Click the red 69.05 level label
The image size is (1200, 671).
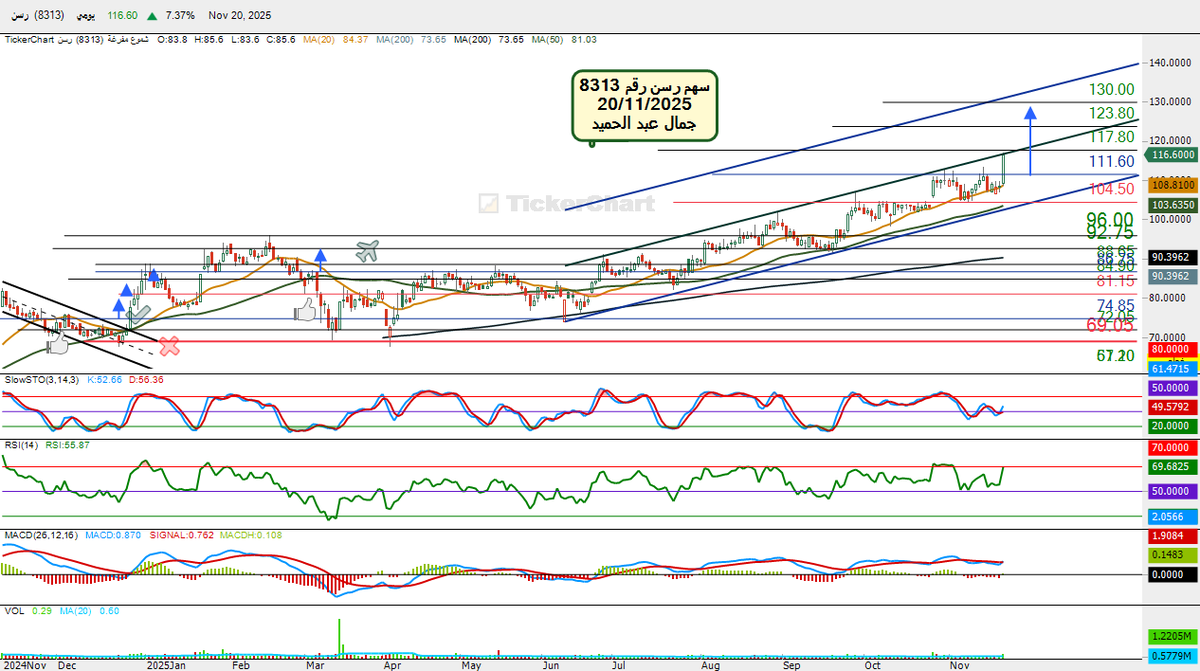pyautogui.click(x=1109, y=325)
